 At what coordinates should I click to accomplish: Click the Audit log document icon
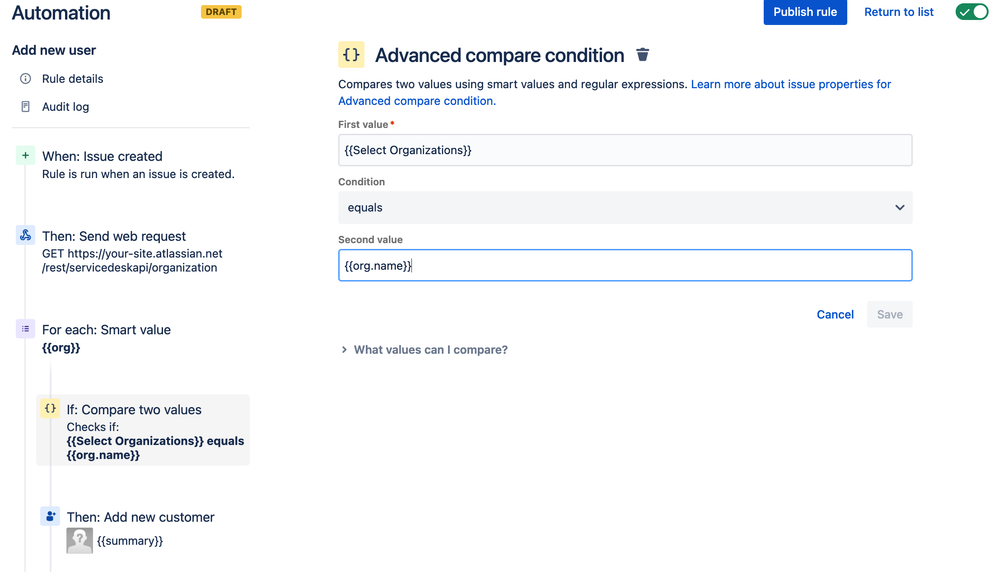(x=25, y=106)
